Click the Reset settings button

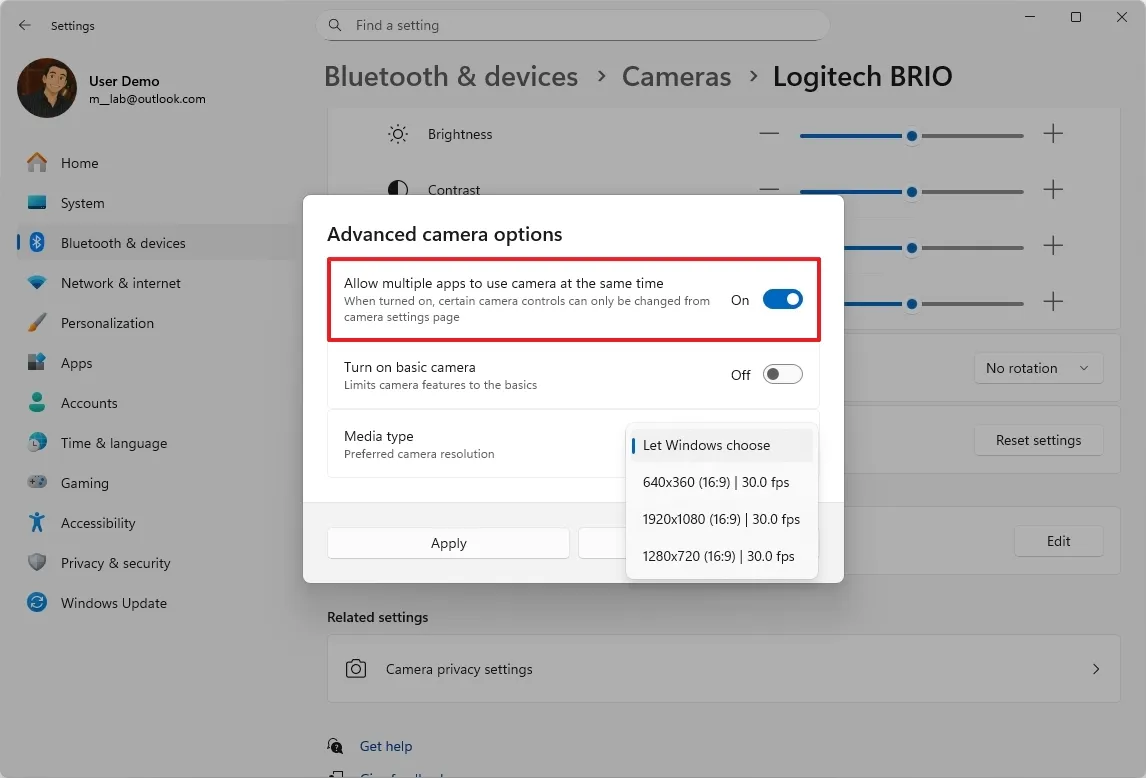coord(1038,440)
